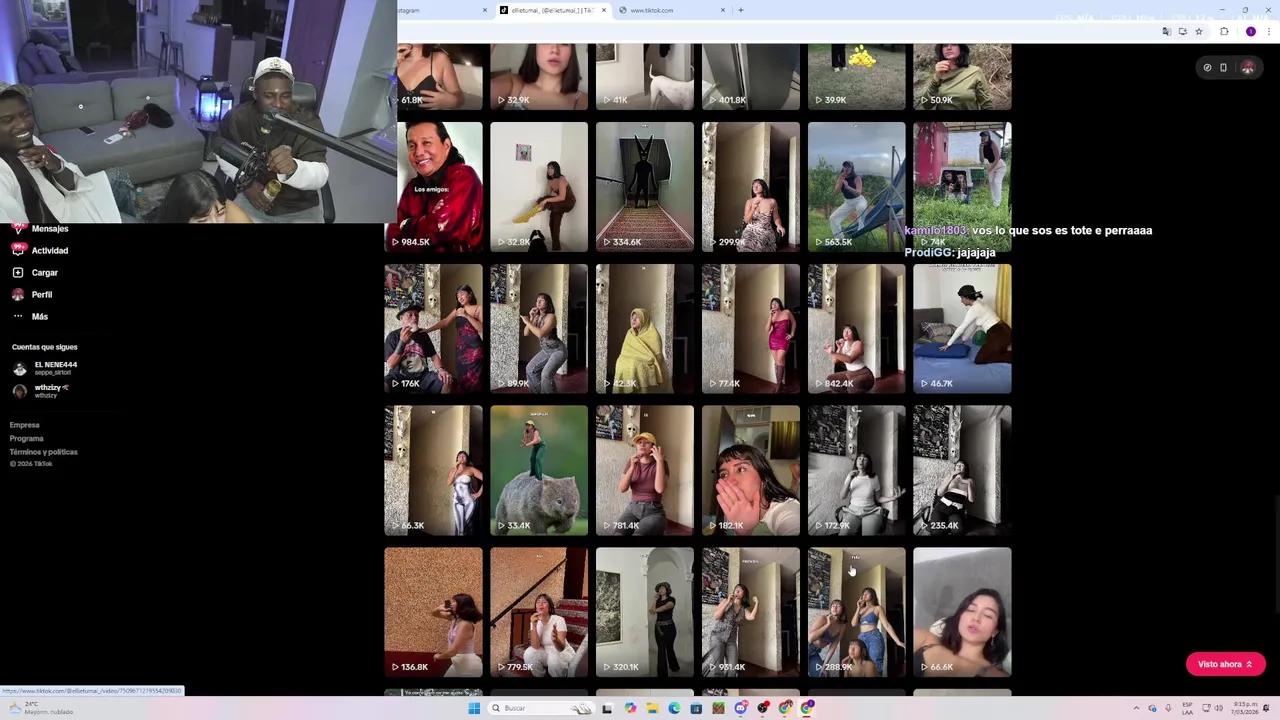The image size is (1280, 720).
Task: Open wombat video with 33.4K views
Action: pos(539,470)
